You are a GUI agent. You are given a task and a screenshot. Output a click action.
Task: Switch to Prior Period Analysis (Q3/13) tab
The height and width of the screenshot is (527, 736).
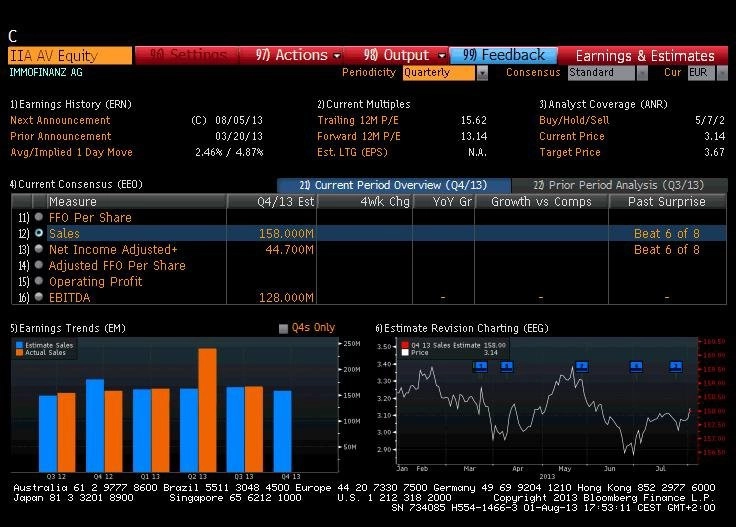pyautogui.click(x=619, y=185)
